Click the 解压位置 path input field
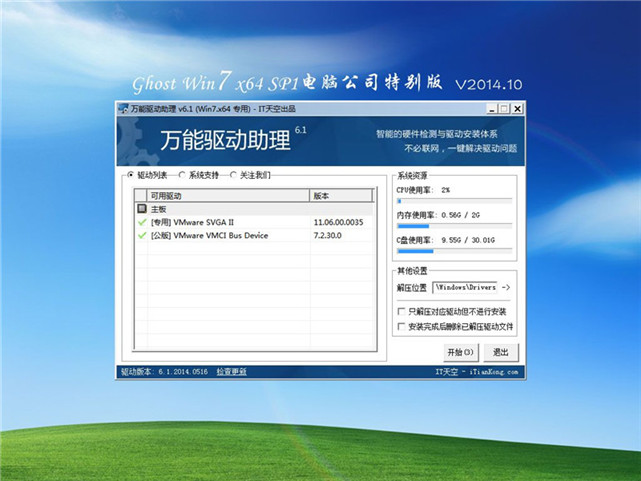Screen dimensions: 641x481 466,287
